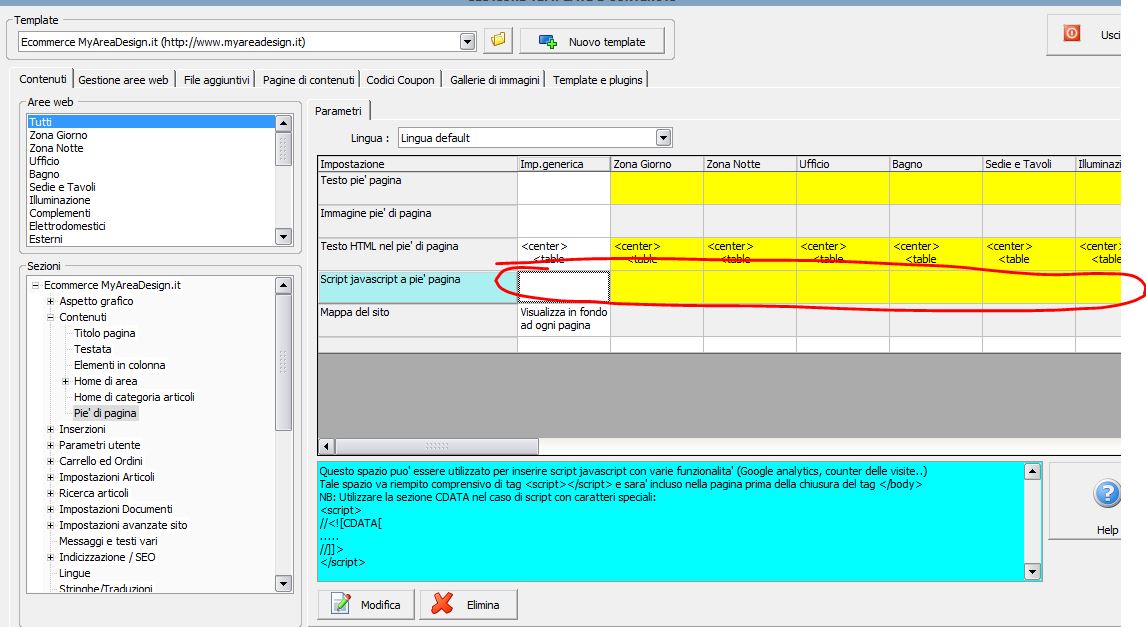Expand the Ricerca articoli node
The height and width of the screenshot is (627, 1146).
[x=50, y=494]
